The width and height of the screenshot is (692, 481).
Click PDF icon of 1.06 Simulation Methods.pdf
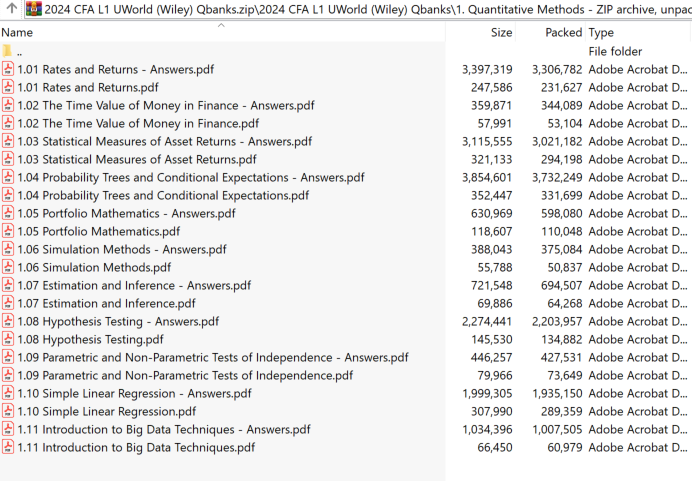tap(8, 268)
